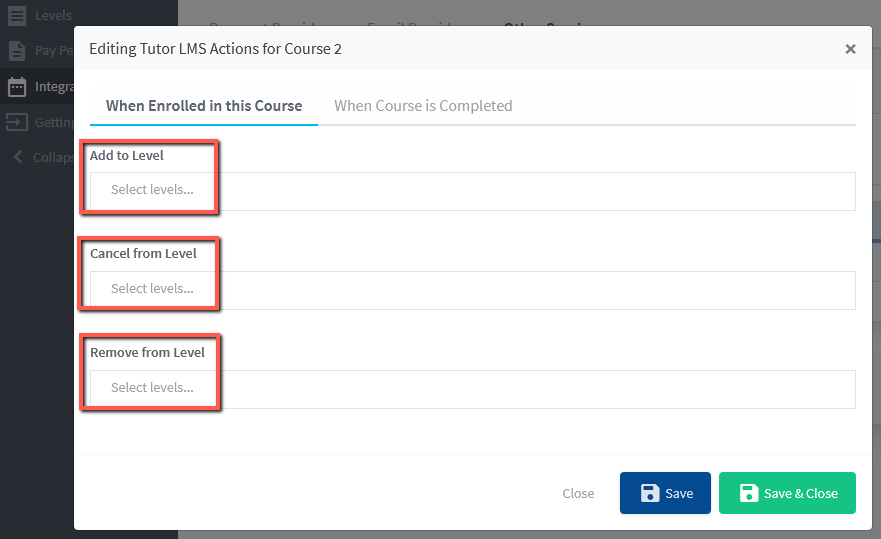The image size is (881, 539).
Task: Expand the Cancel from Level selector
Action: (x=472, y=289)
